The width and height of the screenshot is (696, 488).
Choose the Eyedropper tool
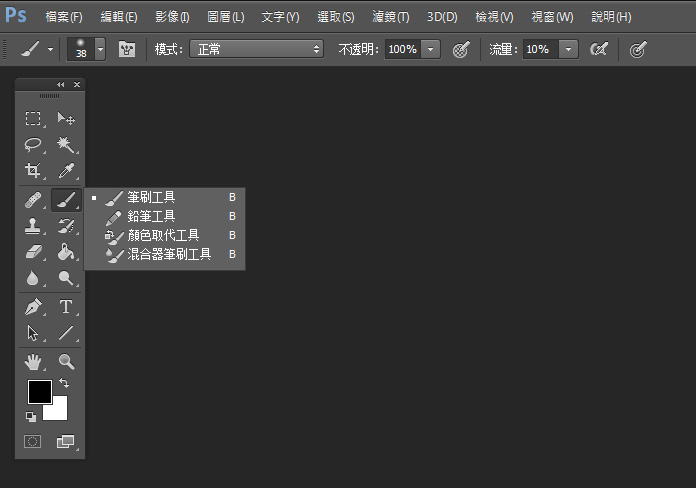[x=66, y=171]
